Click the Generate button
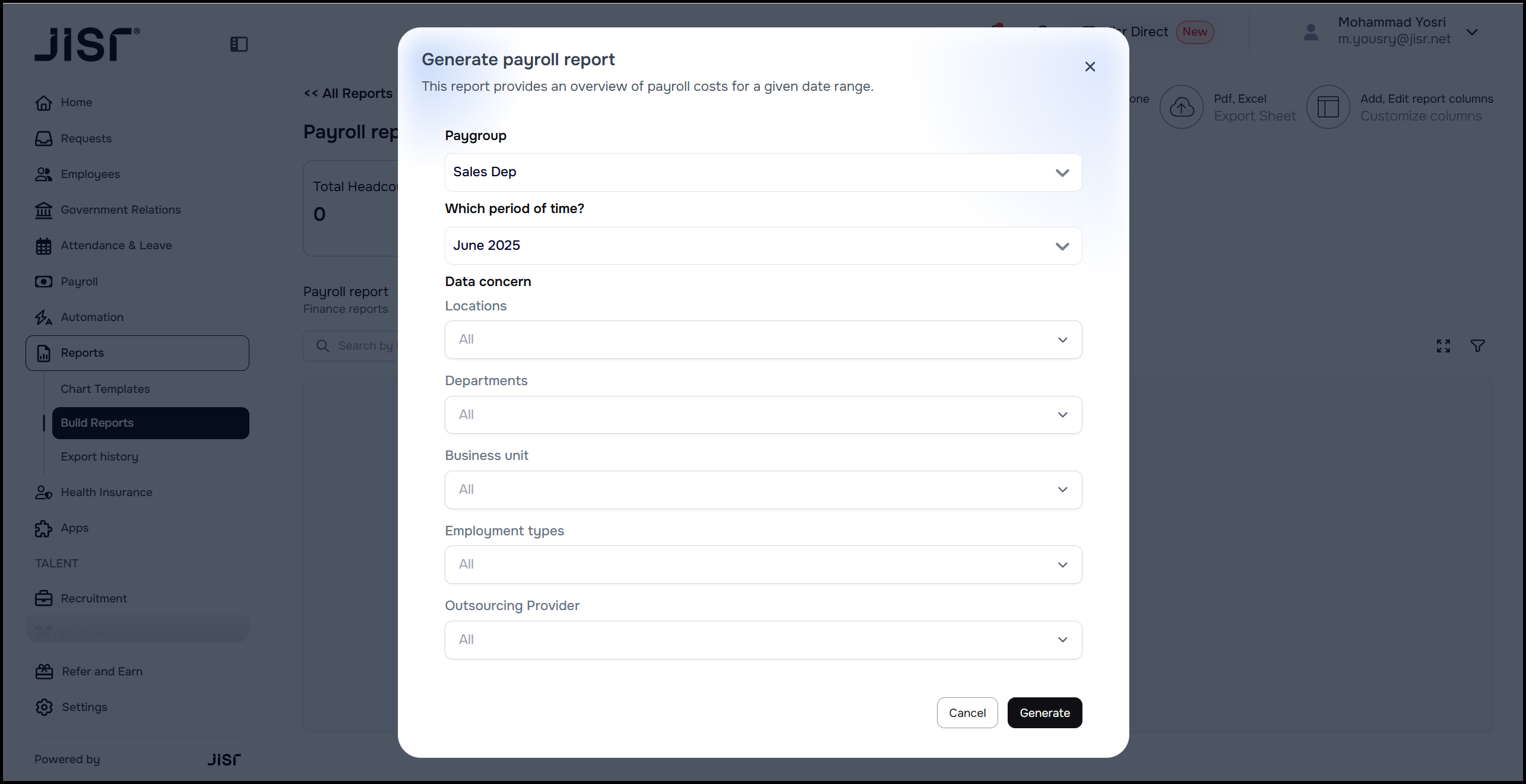The width and height of the screenshot is (1526, 784). (1044, 713)
